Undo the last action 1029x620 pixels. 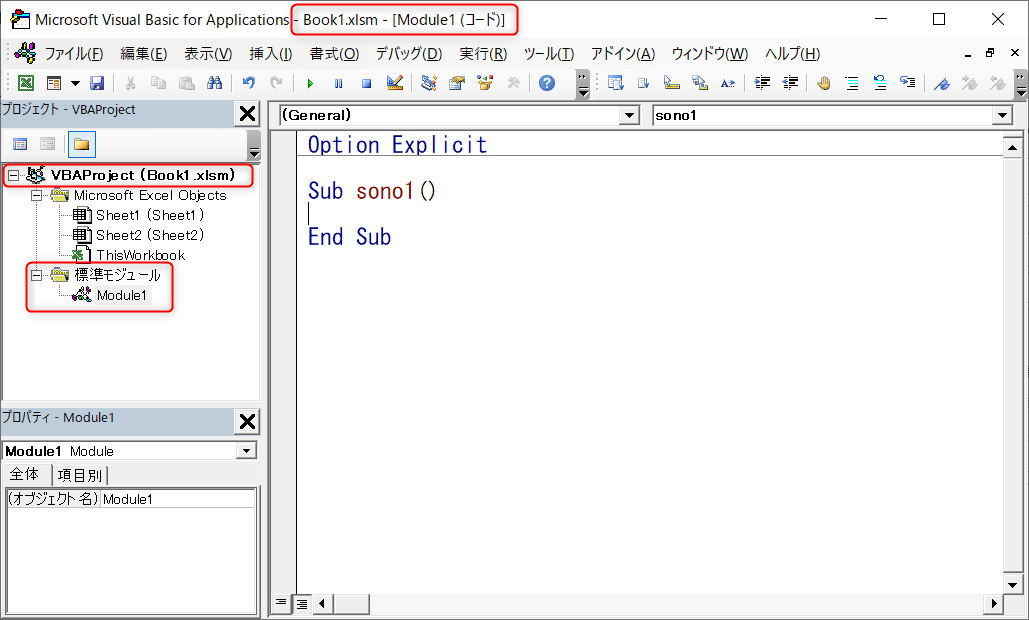point(248,83)
